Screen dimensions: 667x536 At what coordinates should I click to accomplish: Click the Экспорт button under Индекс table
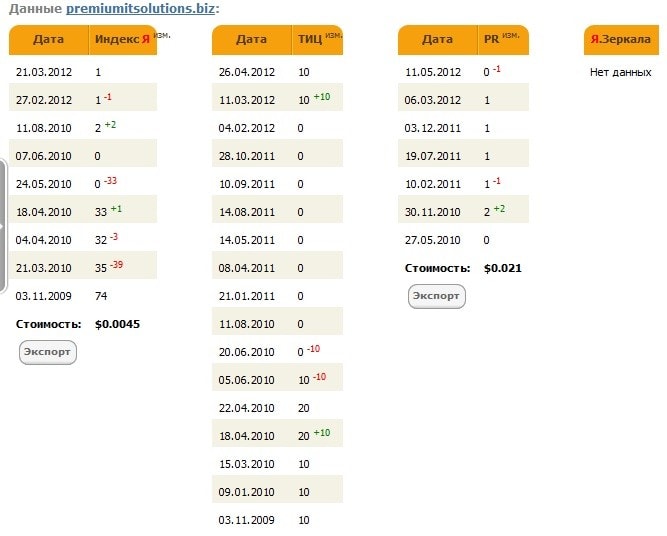click(x=48, y=352)
